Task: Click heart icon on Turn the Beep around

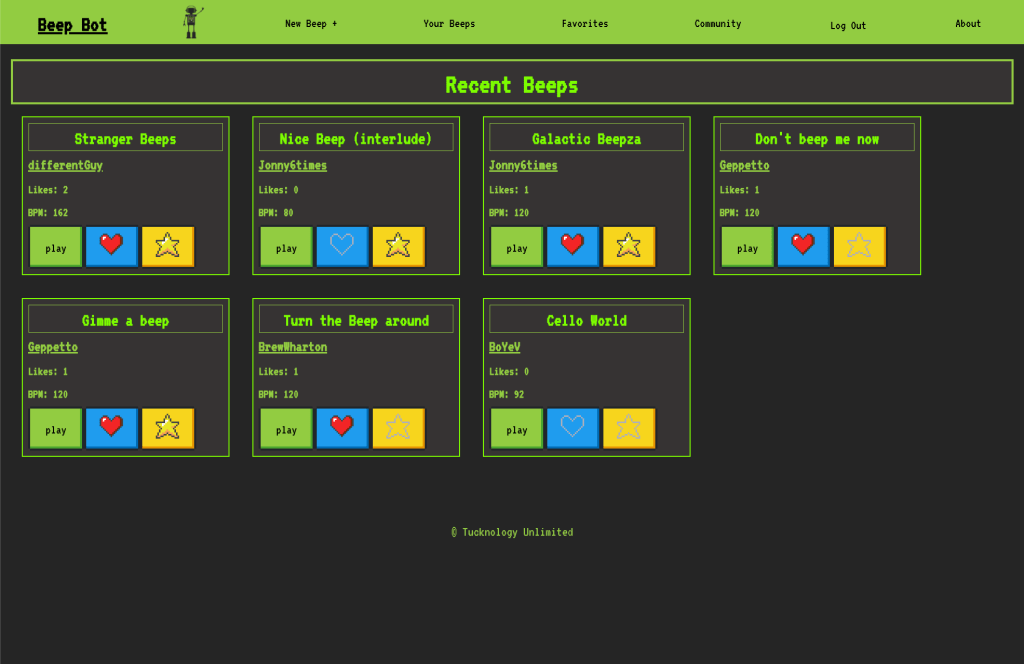Action: [342, 428]
